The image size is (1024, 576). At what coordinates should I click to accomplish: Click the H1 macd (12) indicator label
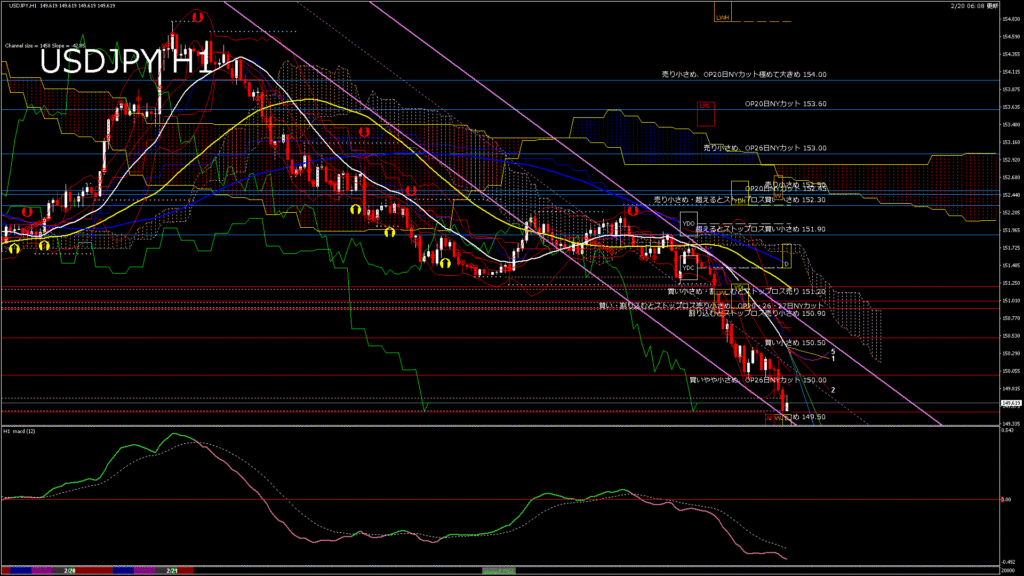coord(20,431)
